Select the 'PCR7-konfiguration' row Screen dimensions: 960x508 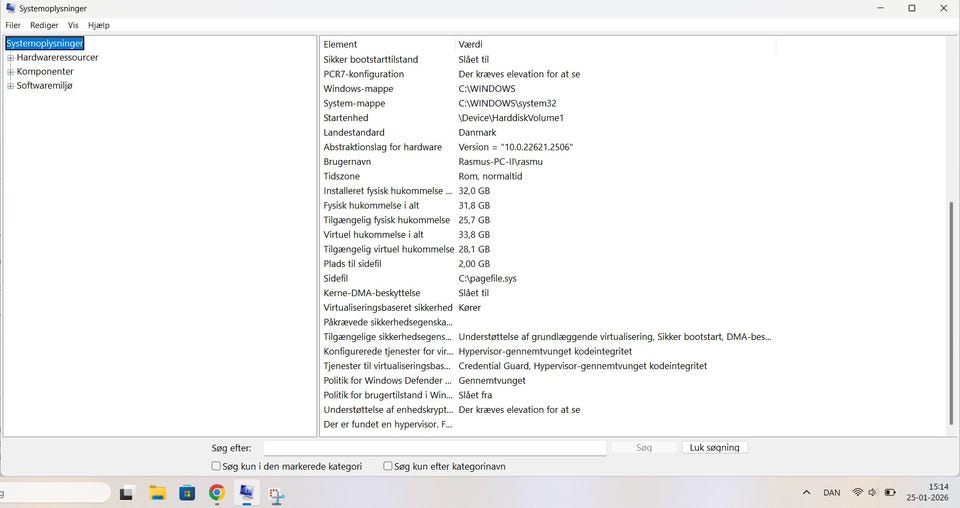548,74
